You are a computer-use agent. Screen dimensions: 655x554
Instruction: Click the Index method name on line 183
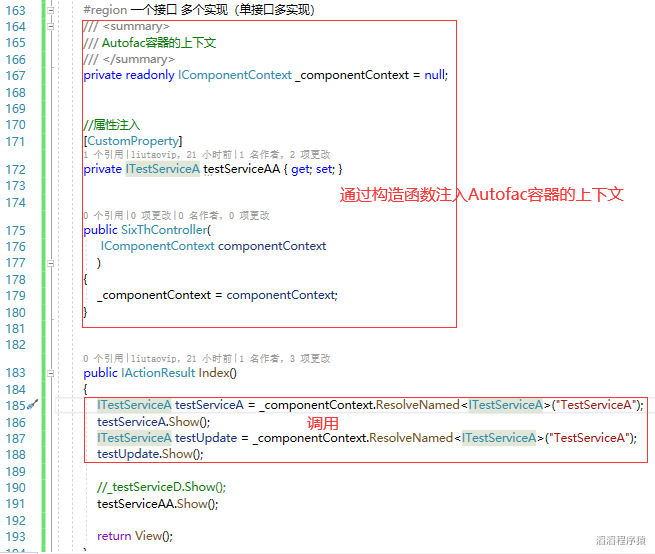pyautogui.click(x=214, y=373)
